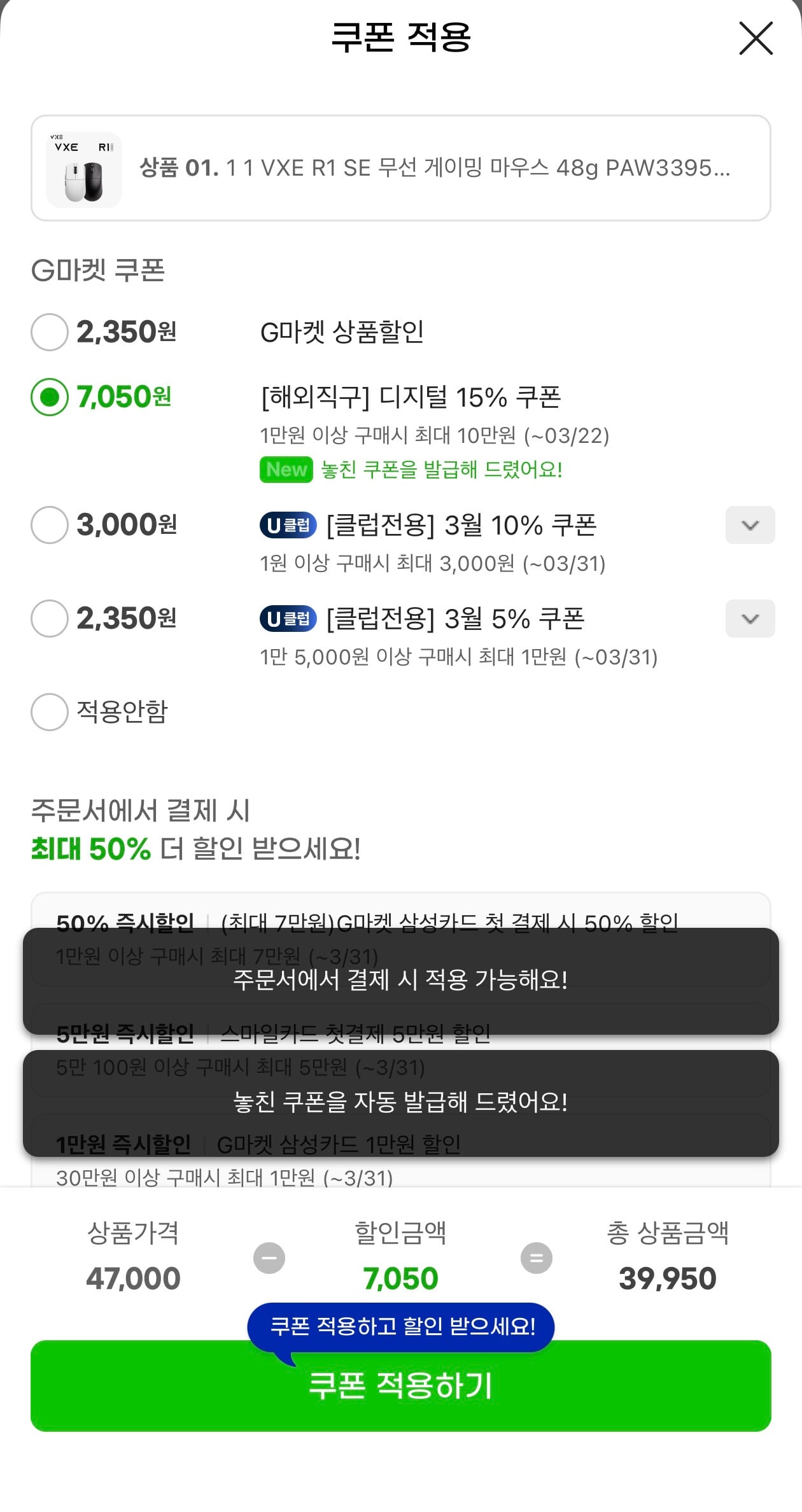Select the 적용안함 radio option
Viewport: 802px width, 1512px height.
pyautogui.click(x=50, y=711)
